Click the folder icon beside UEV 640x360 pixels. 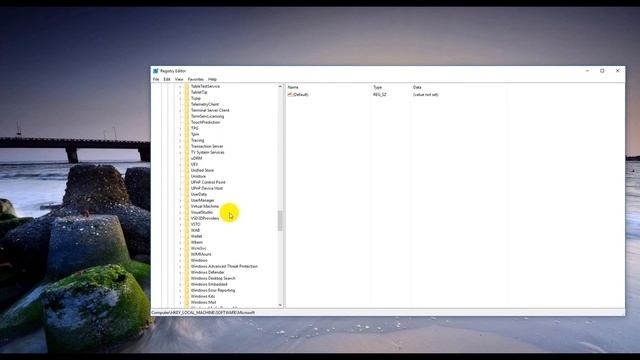pyautogui.click(x=187, y=164)
